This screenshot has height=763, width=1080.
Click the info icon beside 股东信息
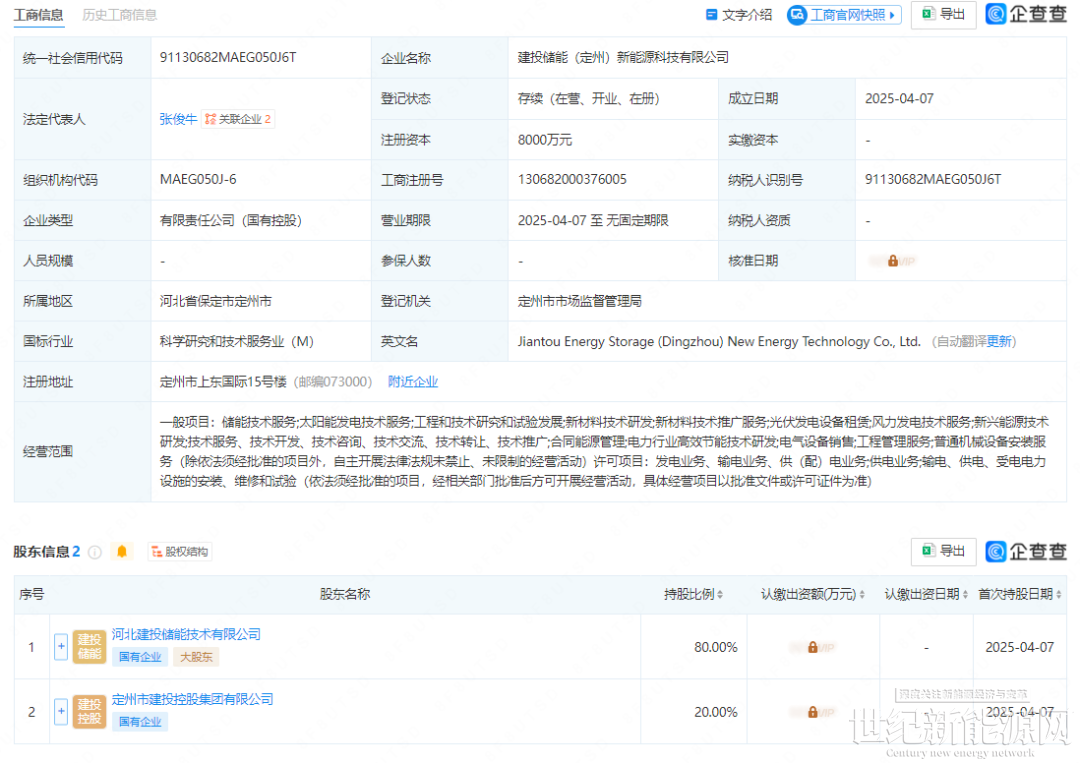[x=95, y=552]
